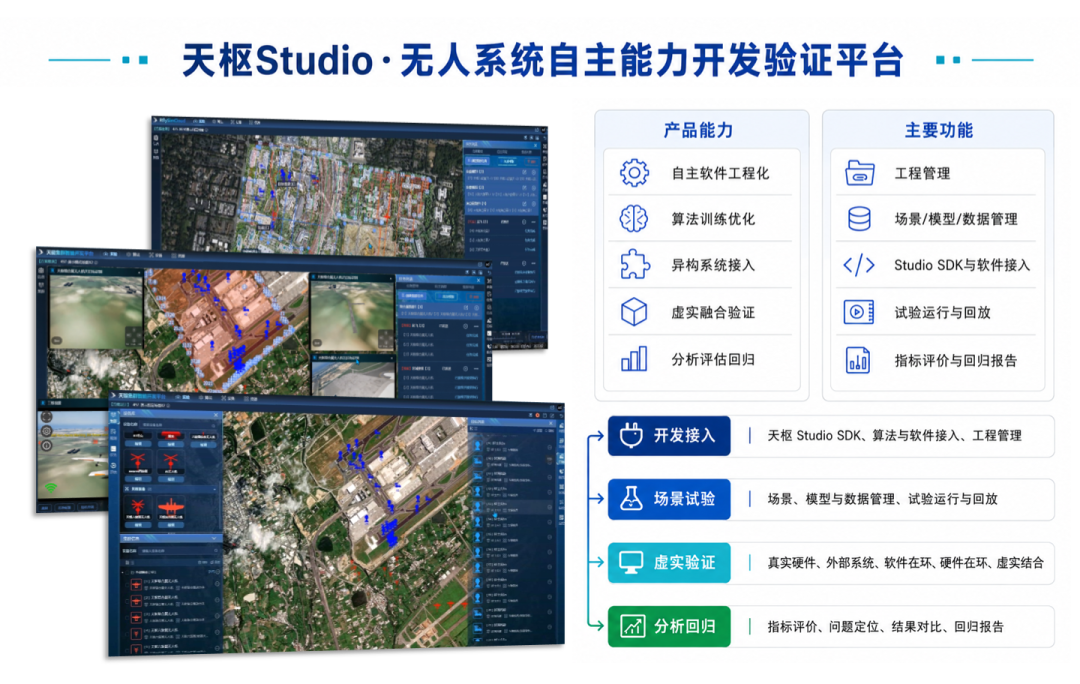Click the 指标评价与回归报告 label
This screenshot has height=684, width=1080.
pyautogui.click(x=955, y=360)
